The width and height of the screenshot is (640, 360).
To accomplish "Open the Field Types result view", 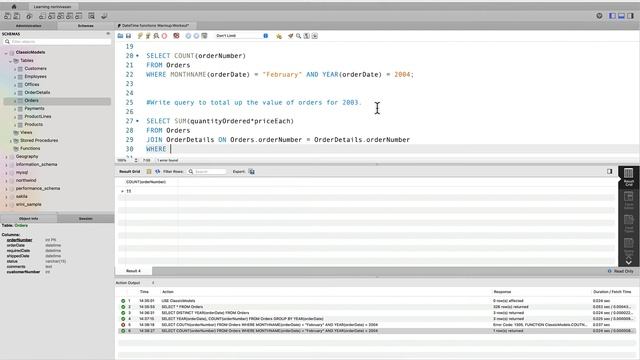I will tap(629, 224).
